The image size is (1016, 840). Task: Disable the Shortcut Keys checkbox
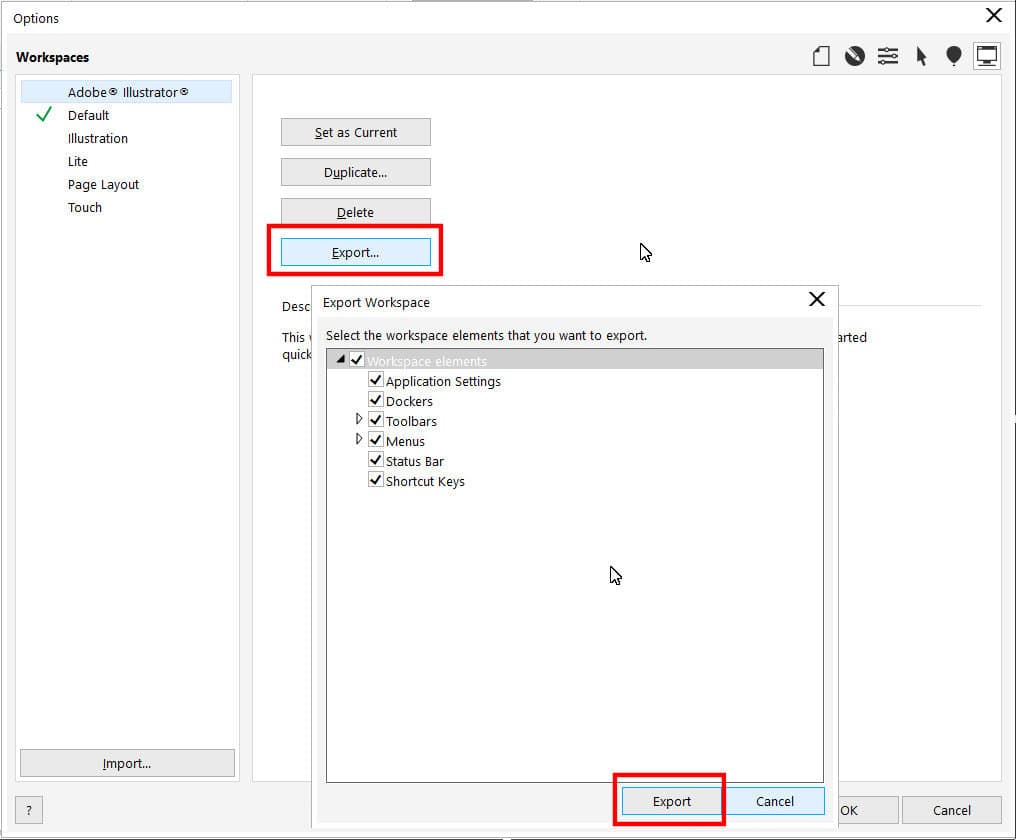point(376,480)
